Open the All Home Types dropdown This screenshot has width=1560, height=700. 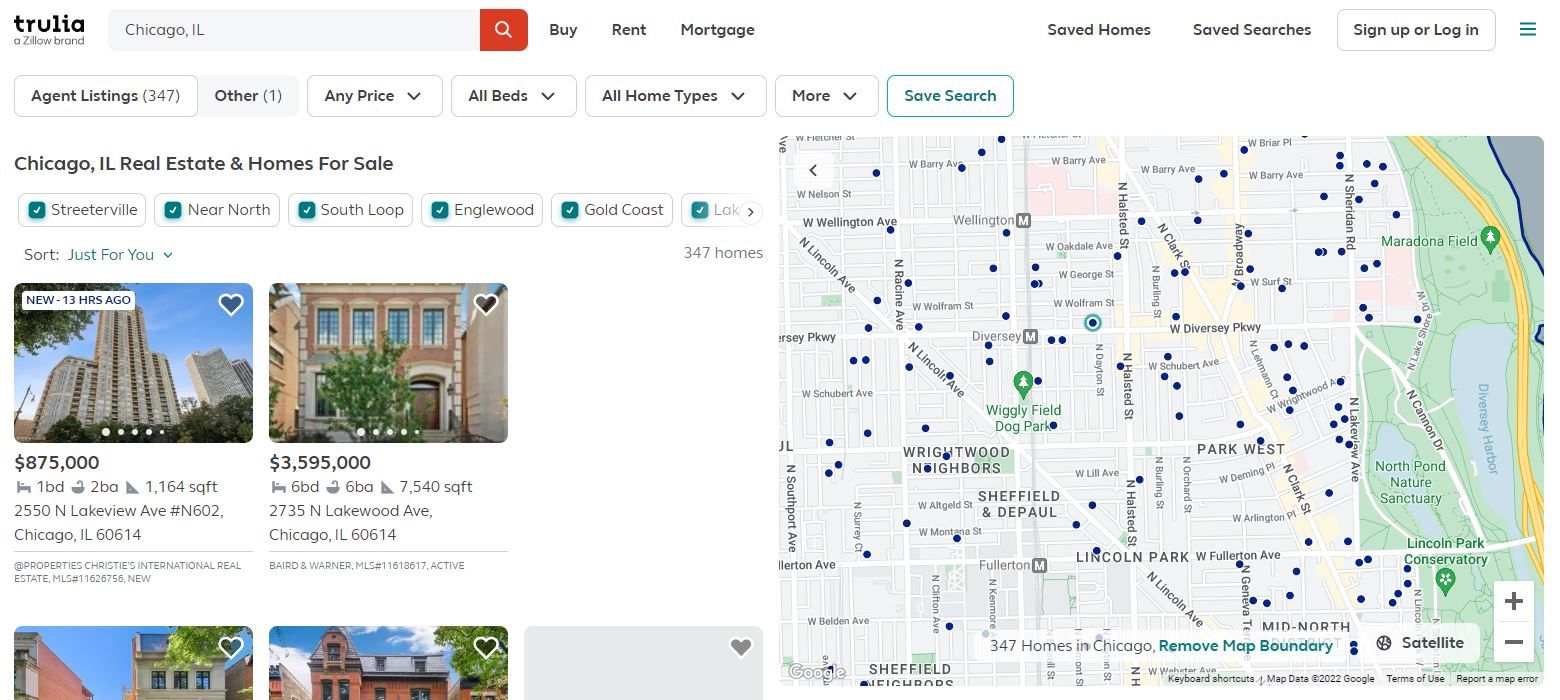click(675, 96)
